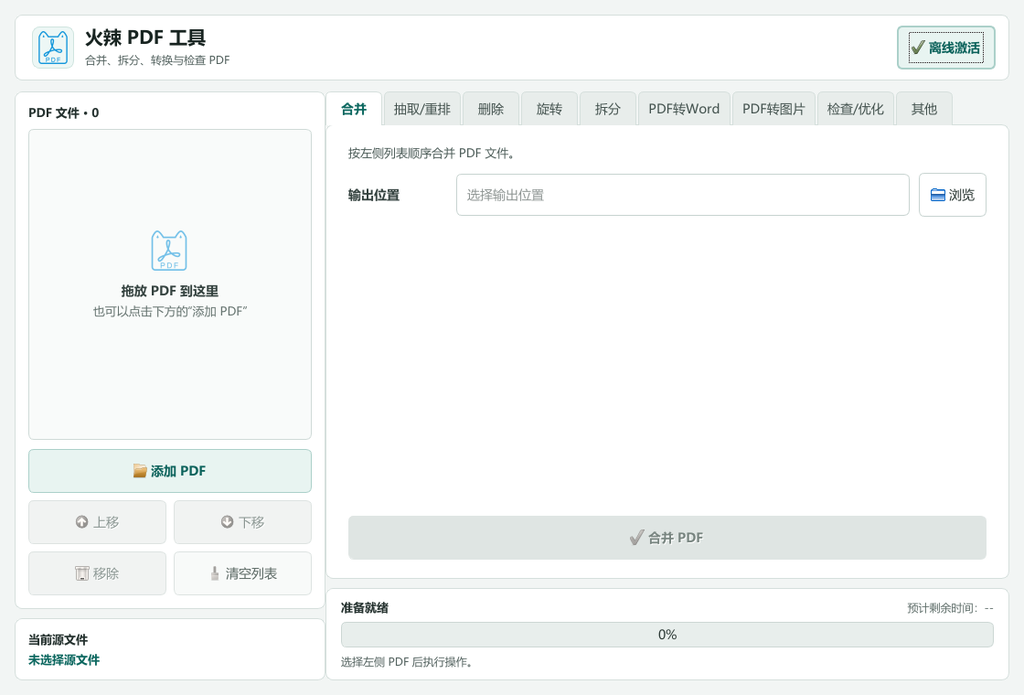Click the PDF cat logo in header
This screenshot has width=1024, height=695.
click(53, 48)
